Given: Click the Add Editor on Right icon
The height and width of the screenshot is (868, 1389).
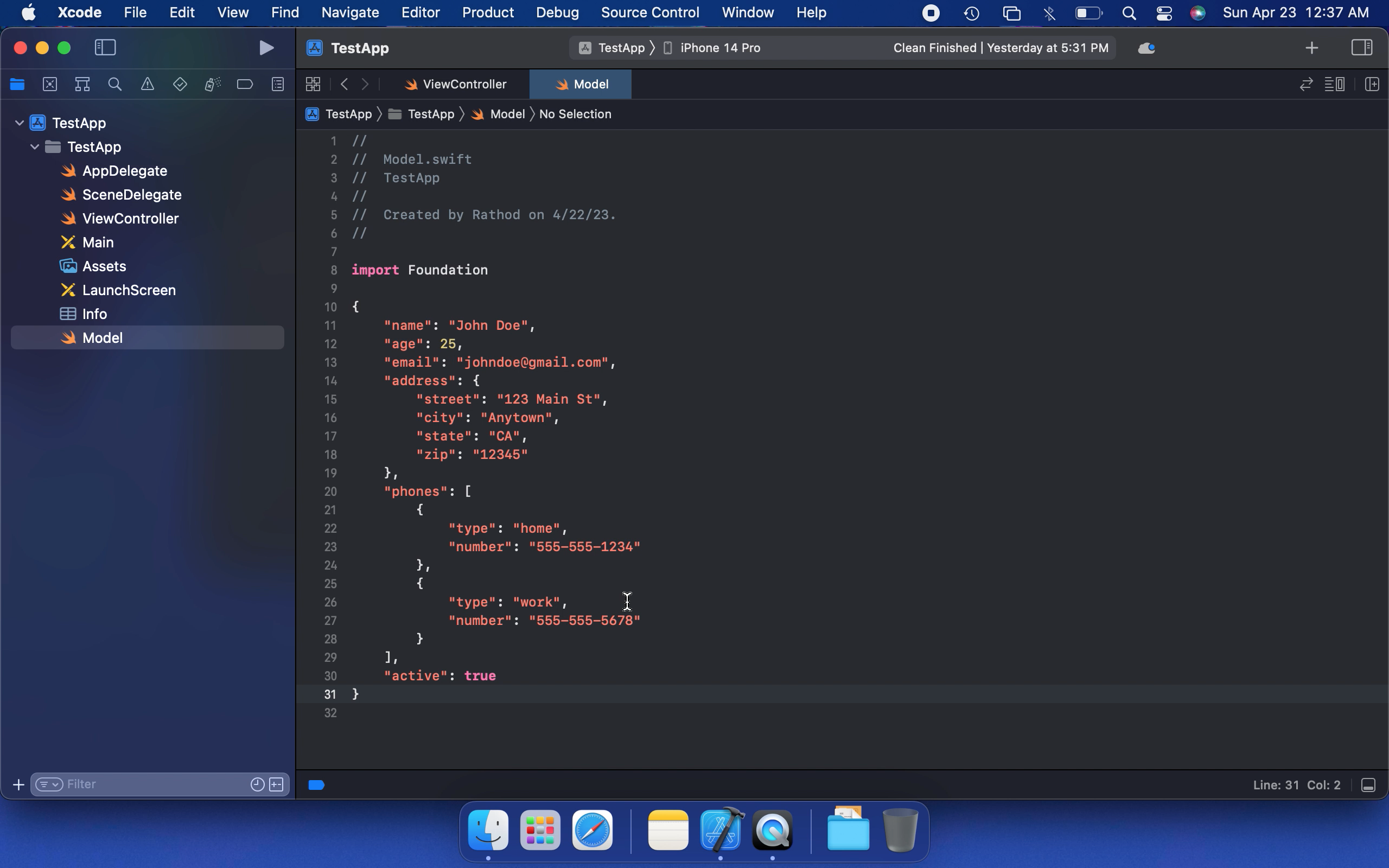Looking at the screenshot, I should pos(1372,85).
